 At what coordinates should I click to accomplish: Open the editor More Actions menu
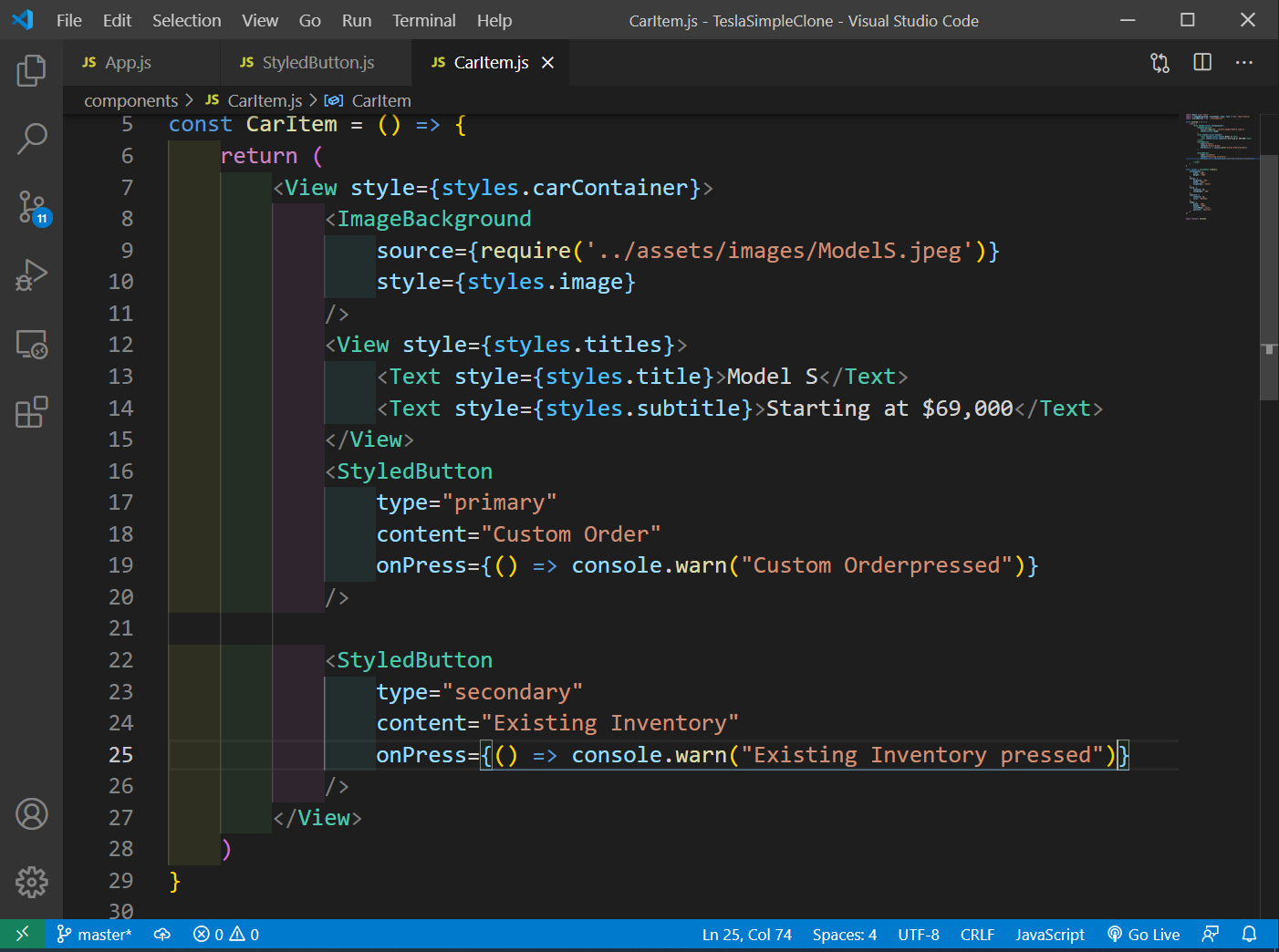click(1244, 62)
